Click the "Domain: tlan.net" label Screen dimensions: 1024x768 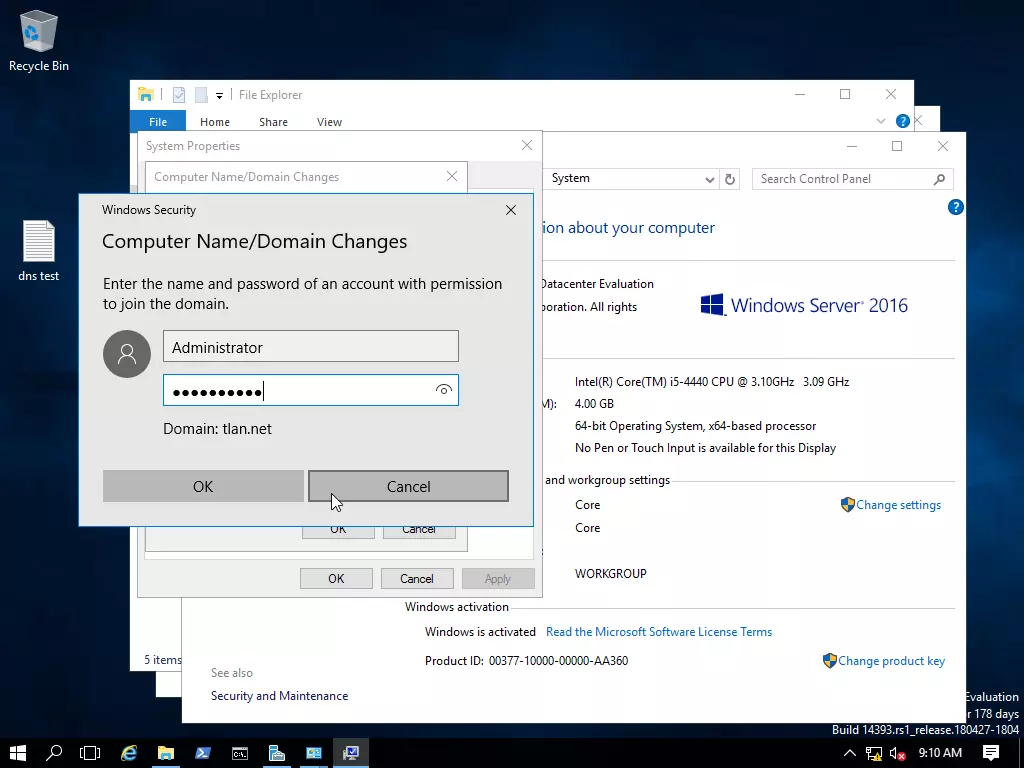click(x=217, y=428)
